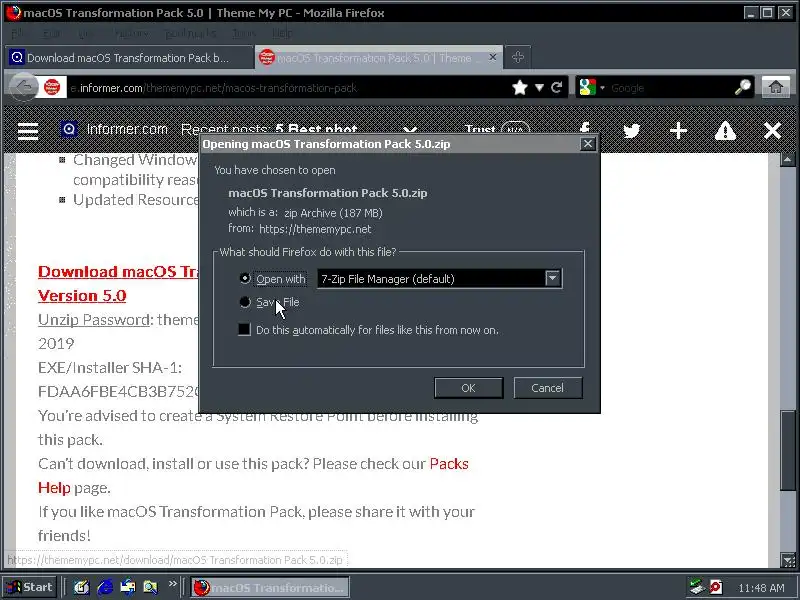Open the Bookmarks menu in Firefox

pos(190,33)
